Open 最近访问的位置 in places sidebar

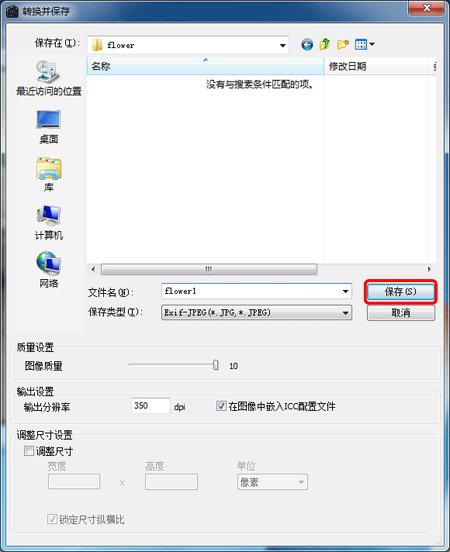click(49, 78)
